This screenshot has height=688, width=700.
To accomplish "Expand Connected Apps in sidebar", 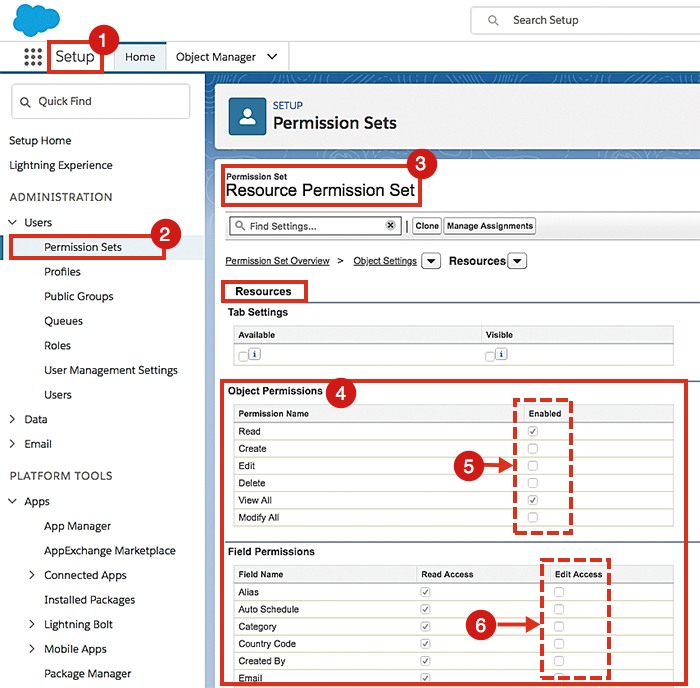I will 32,575.
